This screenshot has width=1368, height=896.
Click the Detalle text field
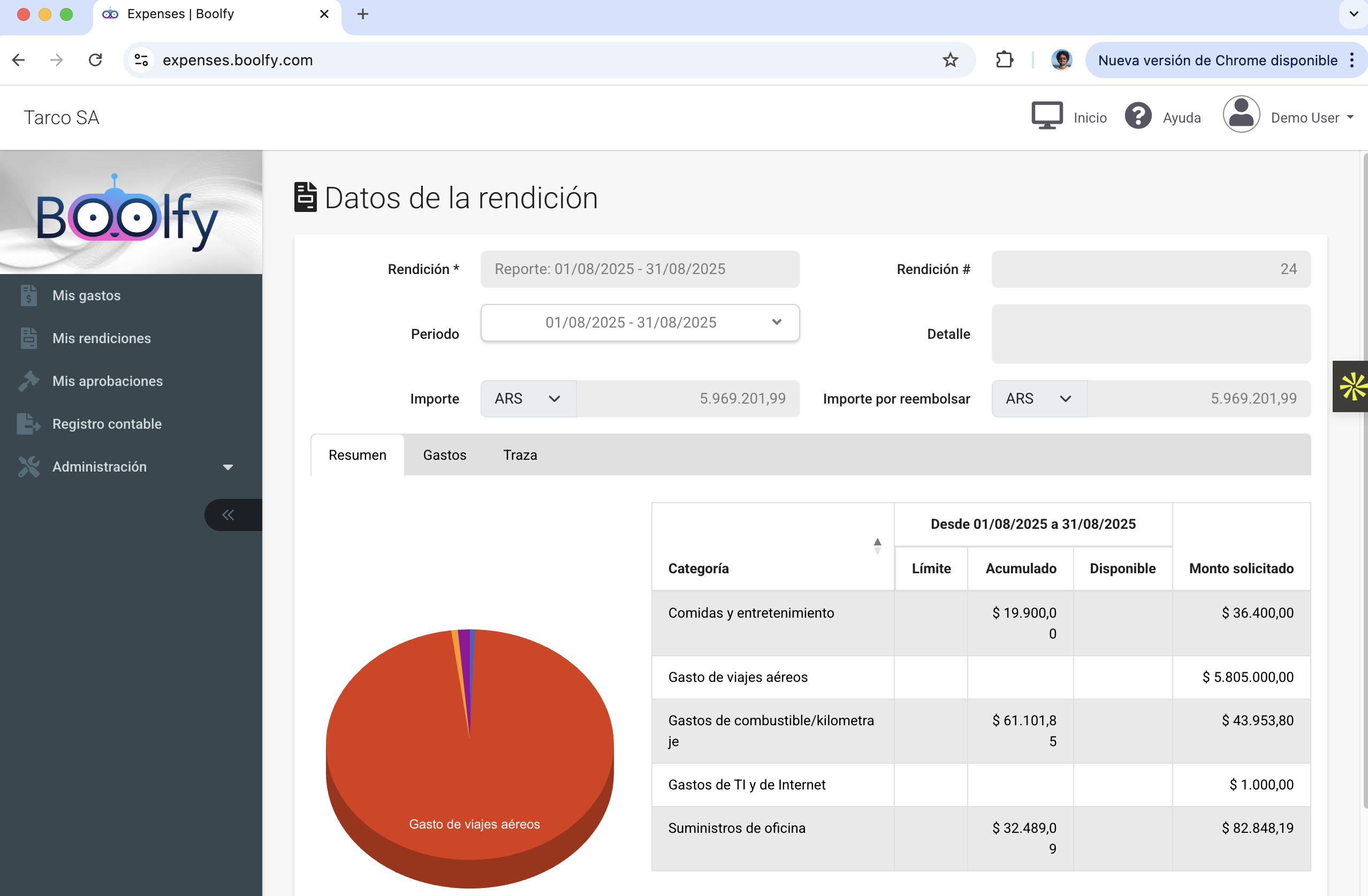click(x=1150, y=334)
